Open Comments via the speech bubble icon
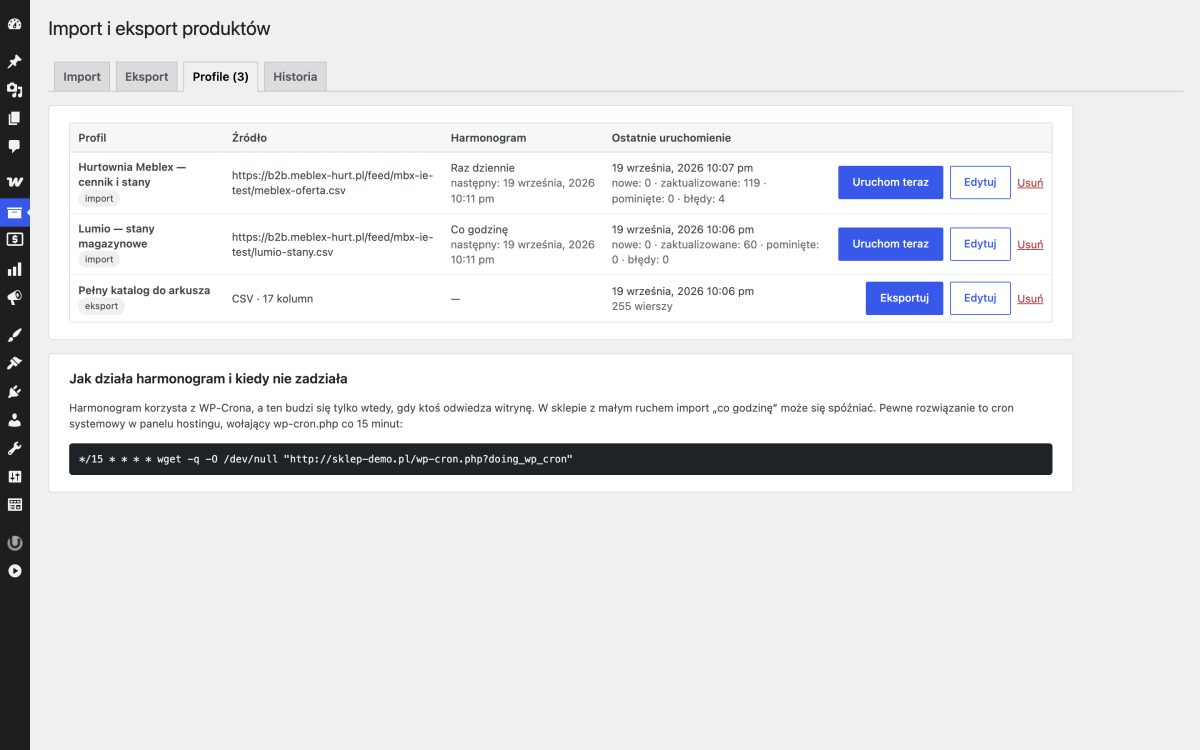The image size is (1200, 750). (x=15, y=146)
